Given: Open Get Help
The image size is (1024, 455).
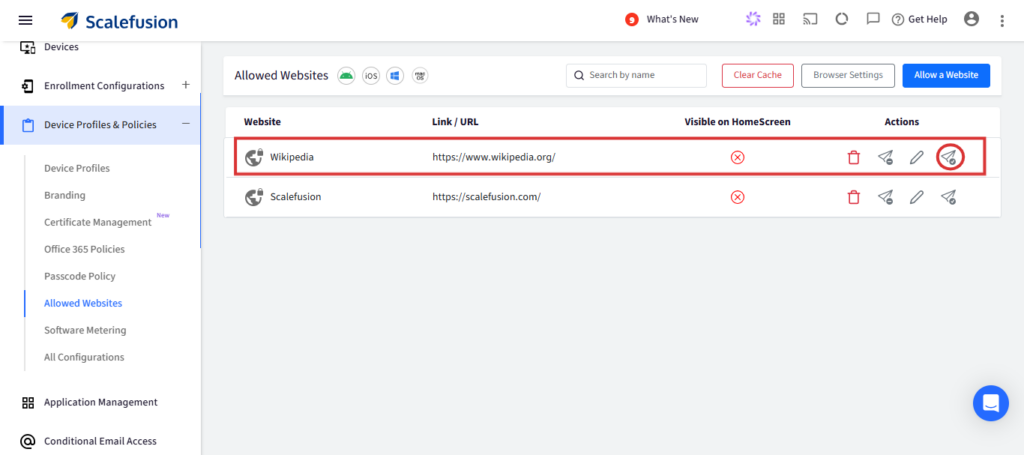Looking at the screenshot, I should (920, 20).
